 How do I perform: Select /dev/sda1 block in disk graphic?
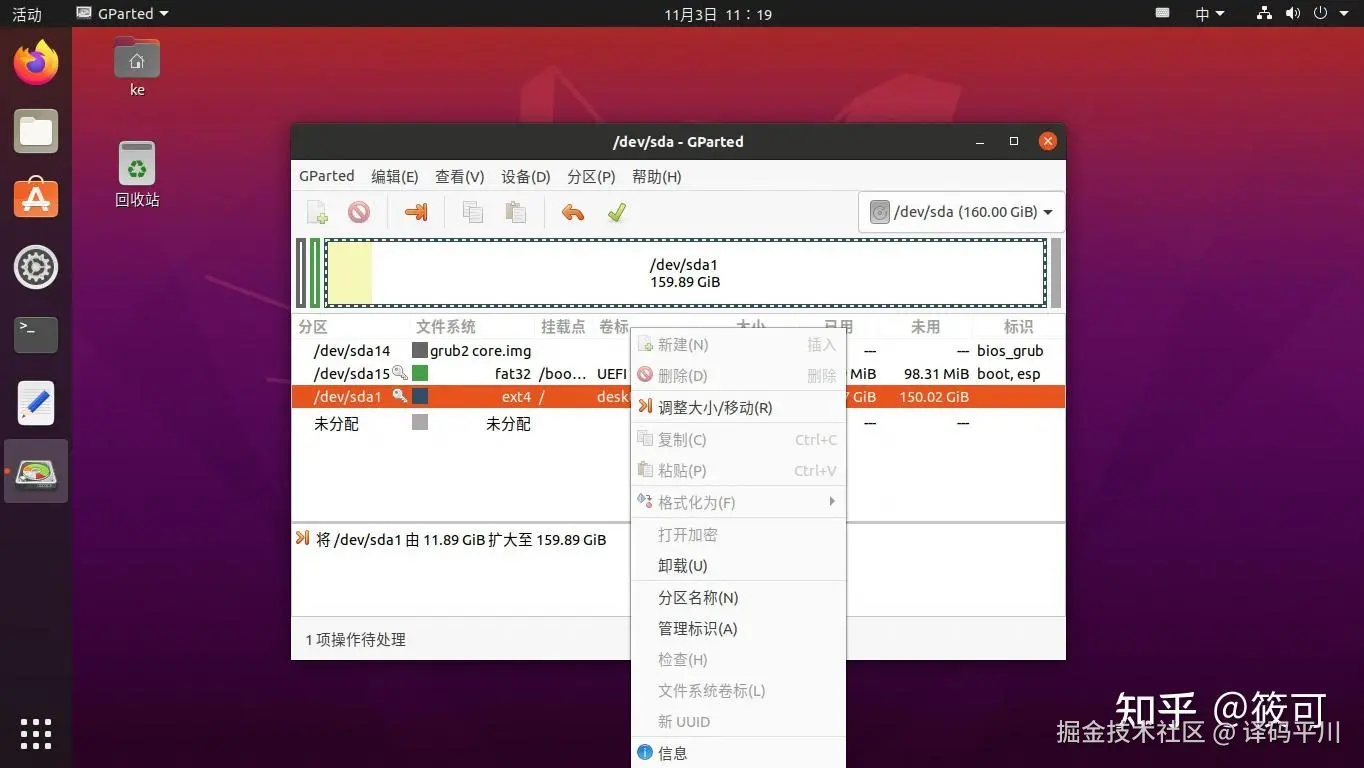(685, 273)
